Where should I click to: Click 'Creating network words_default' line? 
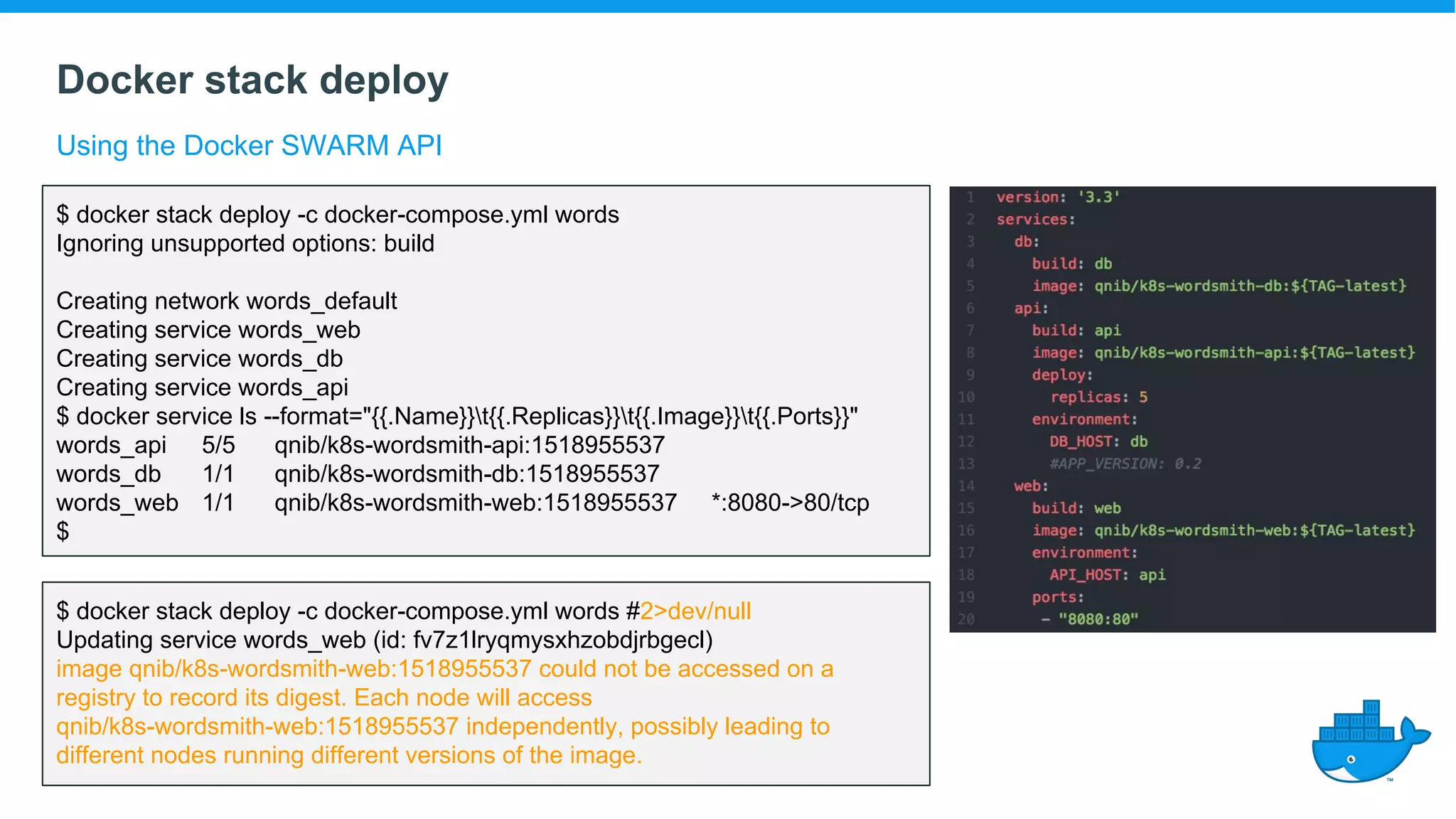[227, 301]
